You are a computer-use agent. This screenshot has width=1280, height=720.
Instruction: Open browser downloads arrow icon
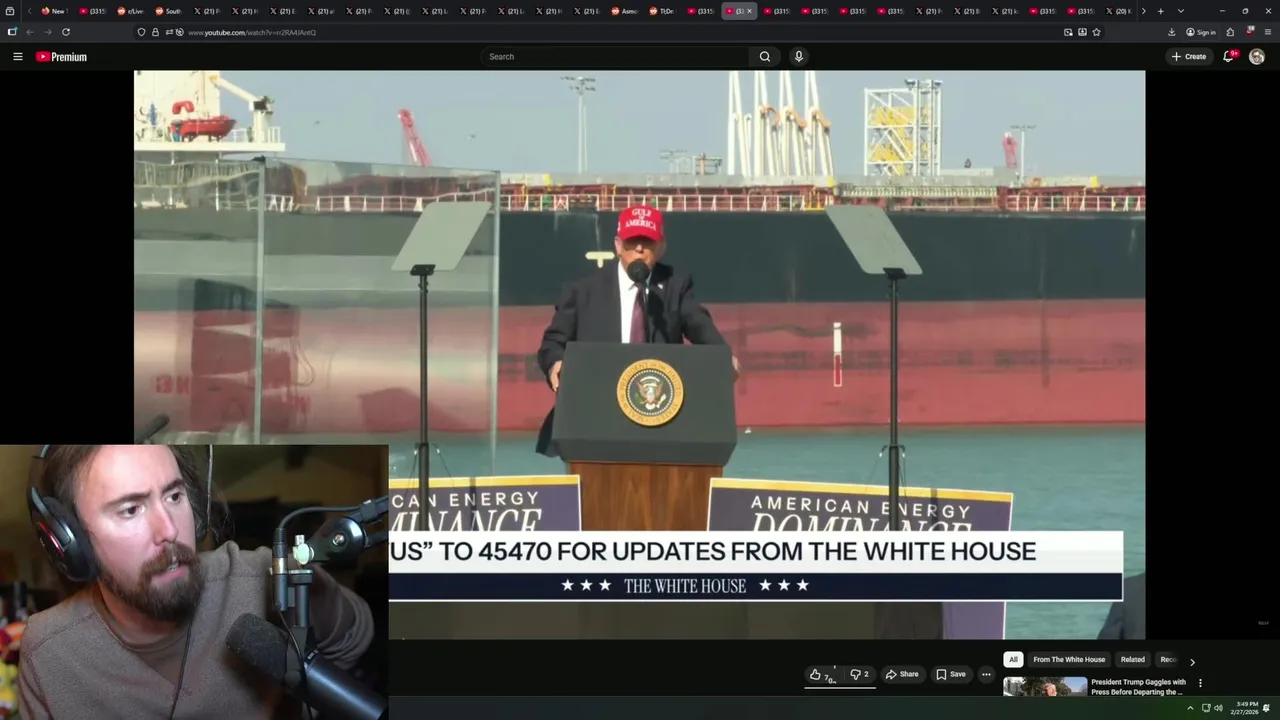coord(1171,32)
